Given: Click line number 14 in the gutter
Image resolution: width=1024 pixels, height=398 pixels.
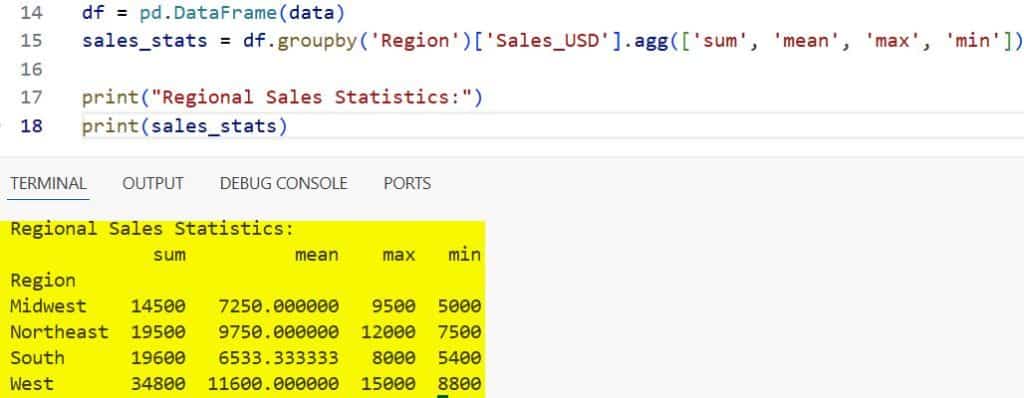Looking at the screenshot, I should click(x=31, y=12).
